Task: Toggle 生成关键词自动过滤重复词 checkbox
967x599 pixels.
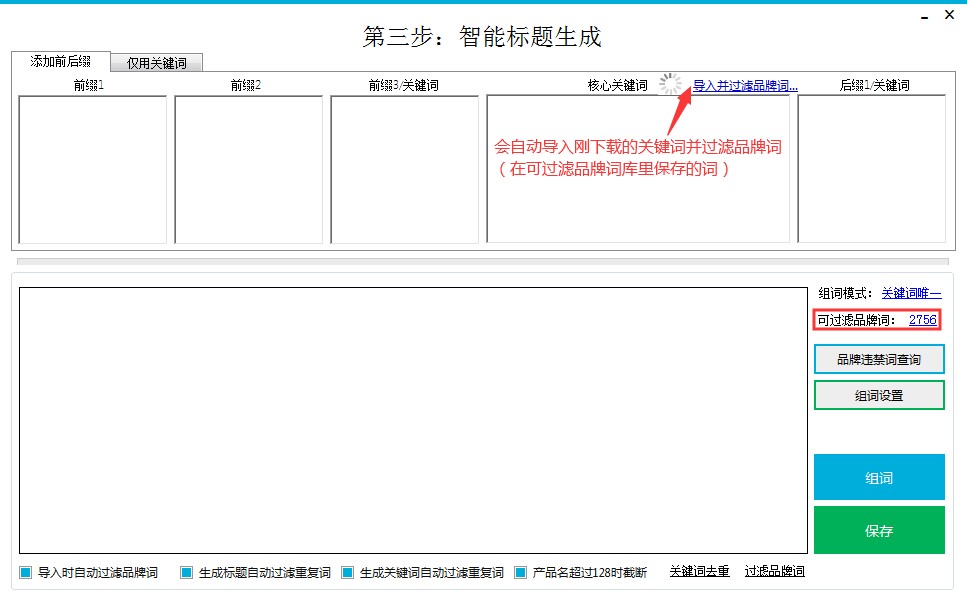Action: tap(348, 573)
